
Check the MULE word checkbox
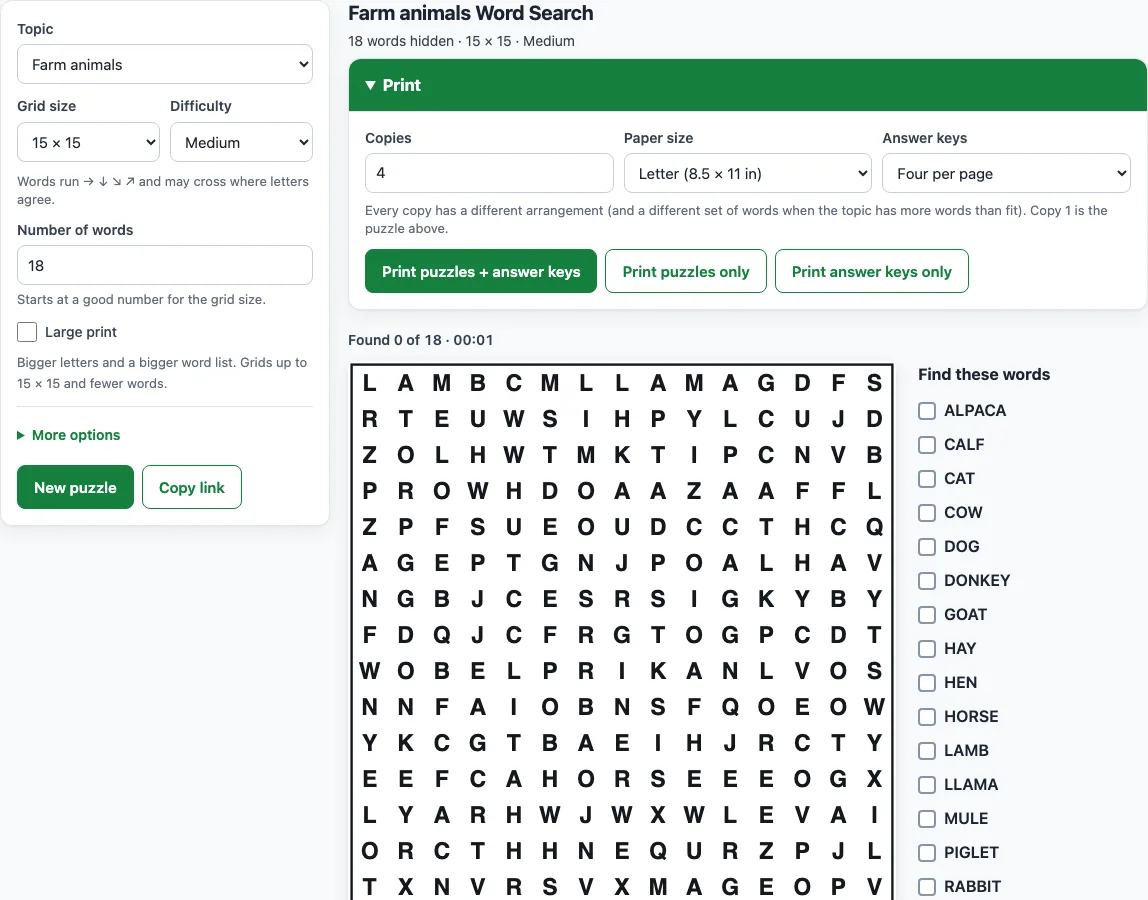coord(927,819)
